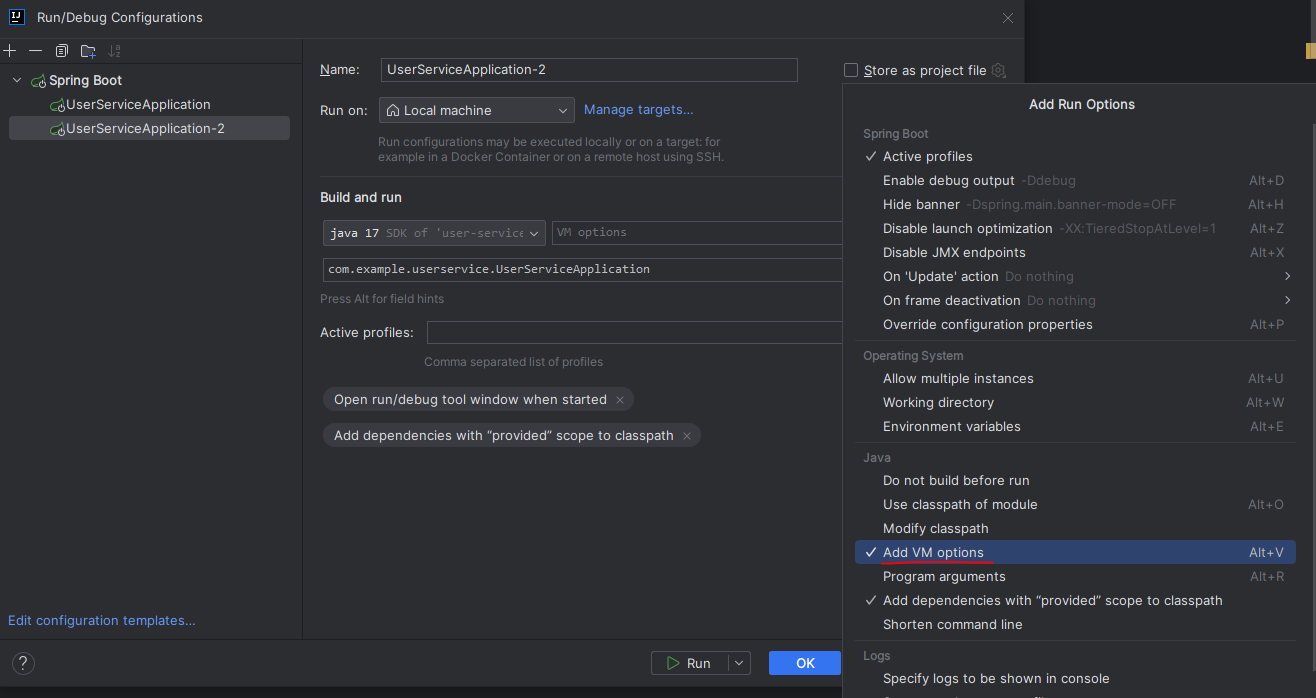
Task: Sort configurations alphabetically
Action: click(x=114, y=50)
